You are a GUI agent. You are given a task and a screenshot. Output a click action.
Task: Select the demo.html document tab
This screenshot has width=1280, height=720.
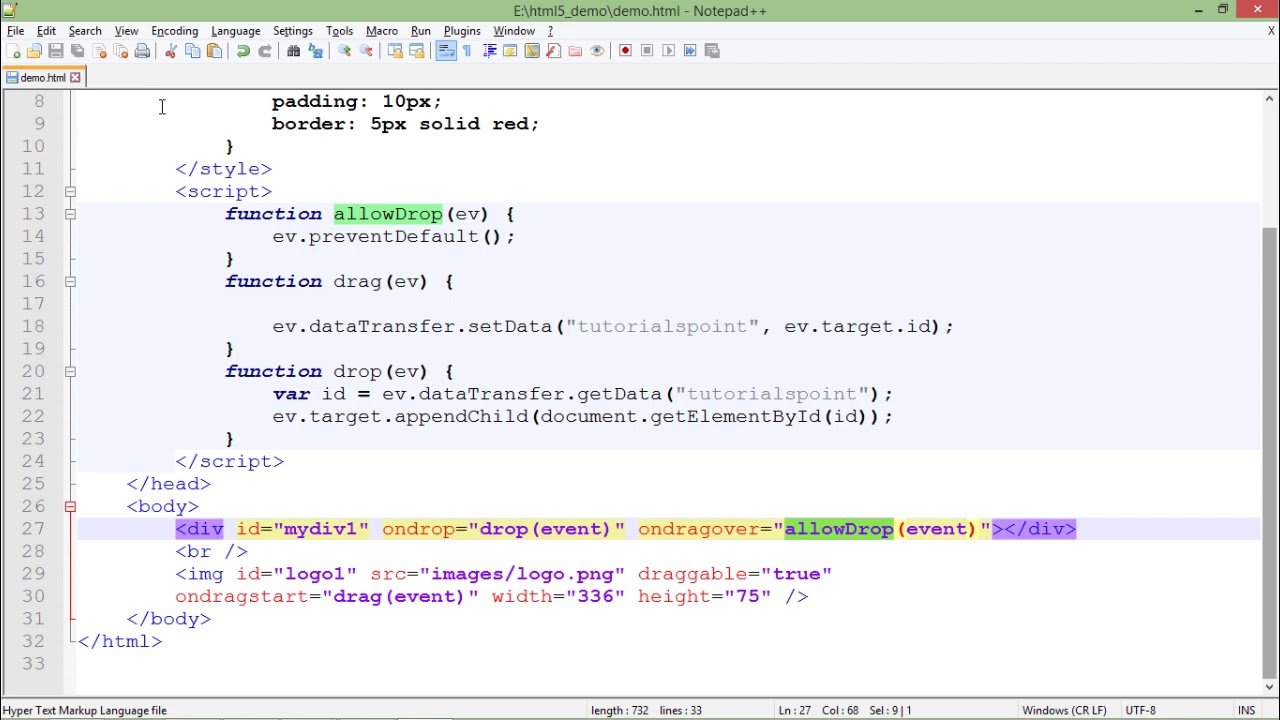point(42,77)
